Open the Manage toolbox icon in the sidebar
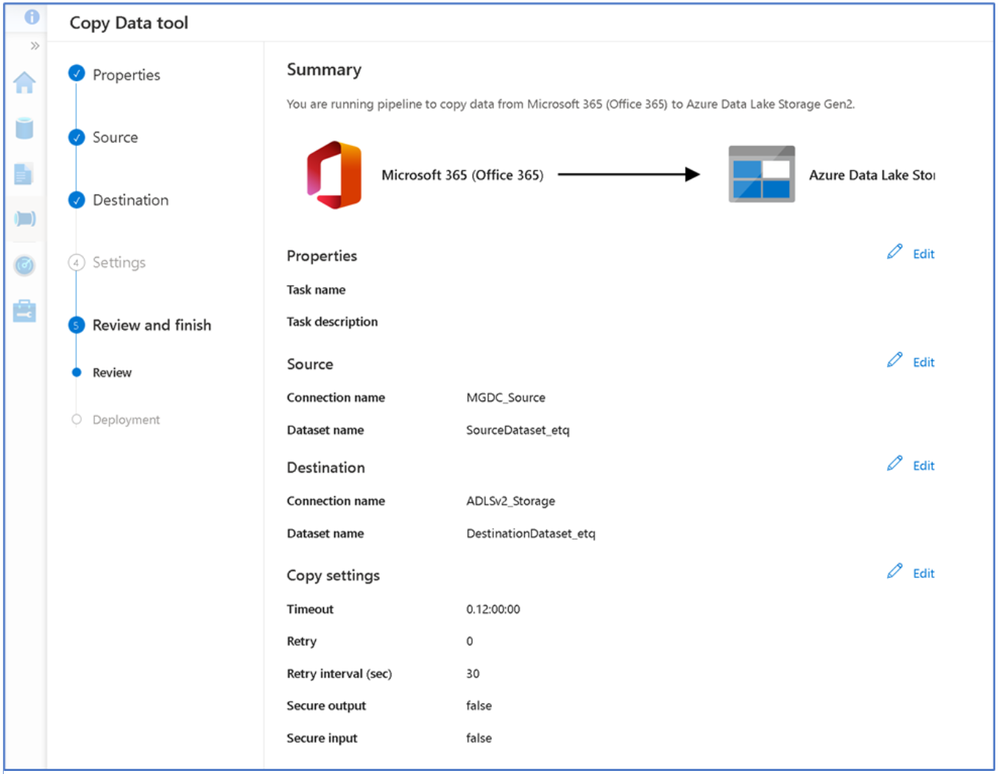Image resolution: width=999 pixels, height=774 pixels. (25, 311)
